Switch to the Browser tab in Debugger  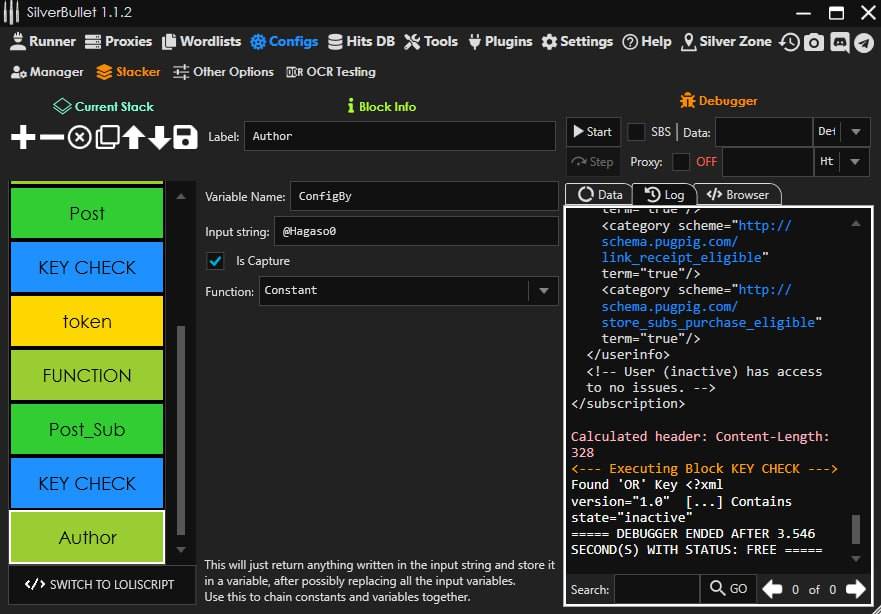[x=738, y=195]
